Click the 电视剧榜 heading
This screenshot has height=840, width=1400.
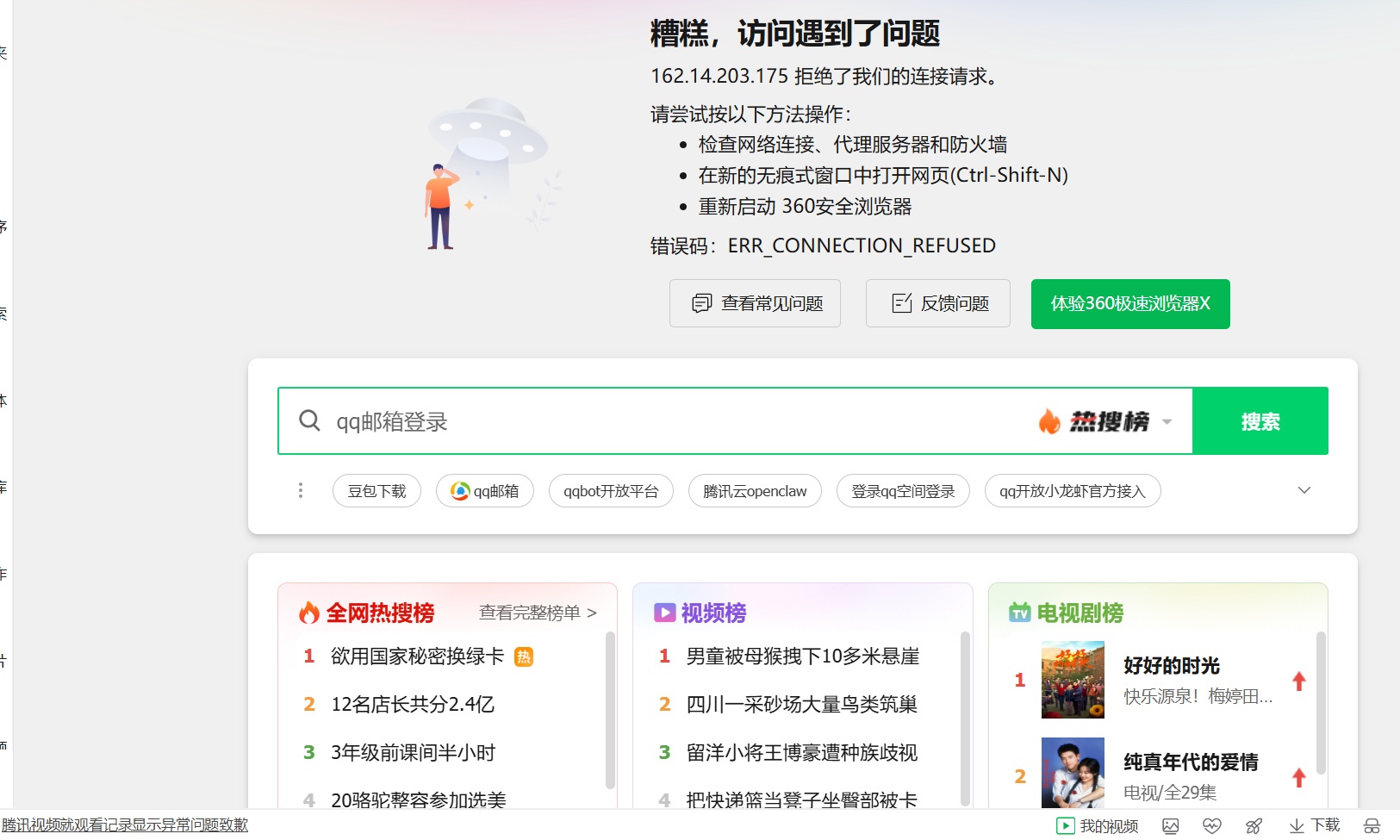[1080, 613]
